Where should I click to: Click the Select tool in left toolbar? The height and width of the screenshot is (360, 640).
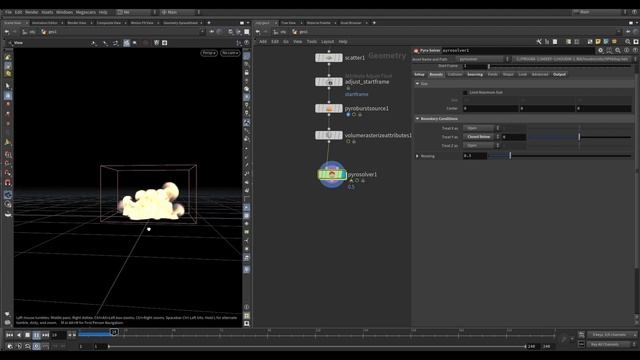coord(8,86)
